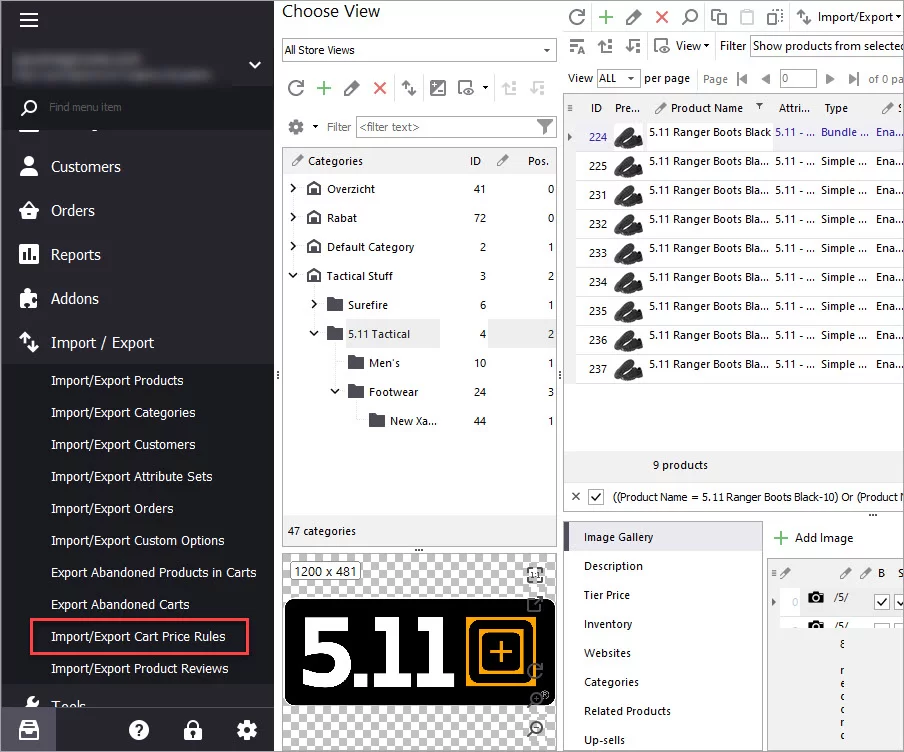
Task: Select the New Xa... category
Action: [413, 421]
